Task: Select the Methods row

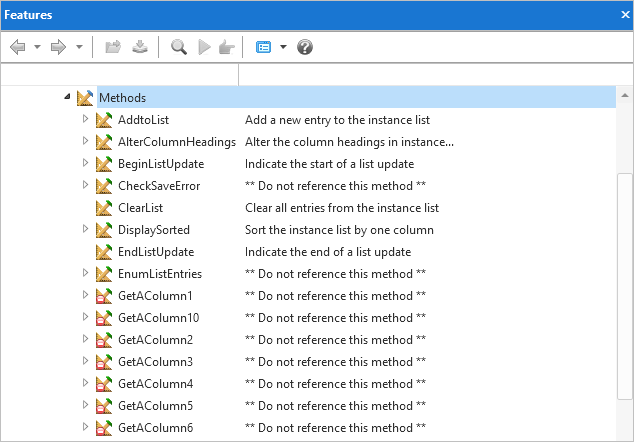Action: pos(356,97)
